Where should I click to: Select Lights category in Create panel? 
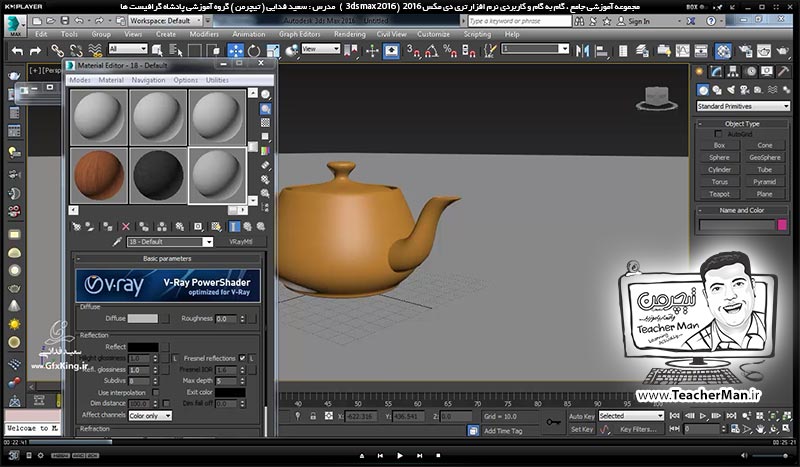coord(731,90)
